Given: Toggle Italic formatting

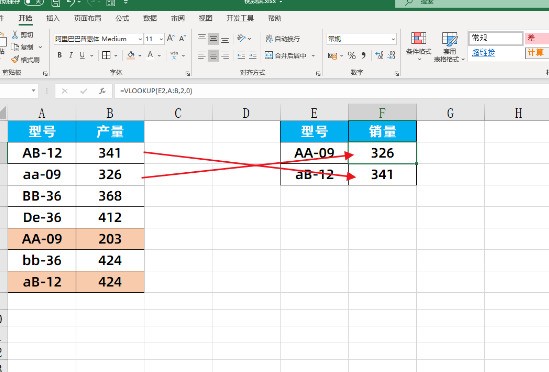Looking at the screenshot, I should (x=71, y=55).
